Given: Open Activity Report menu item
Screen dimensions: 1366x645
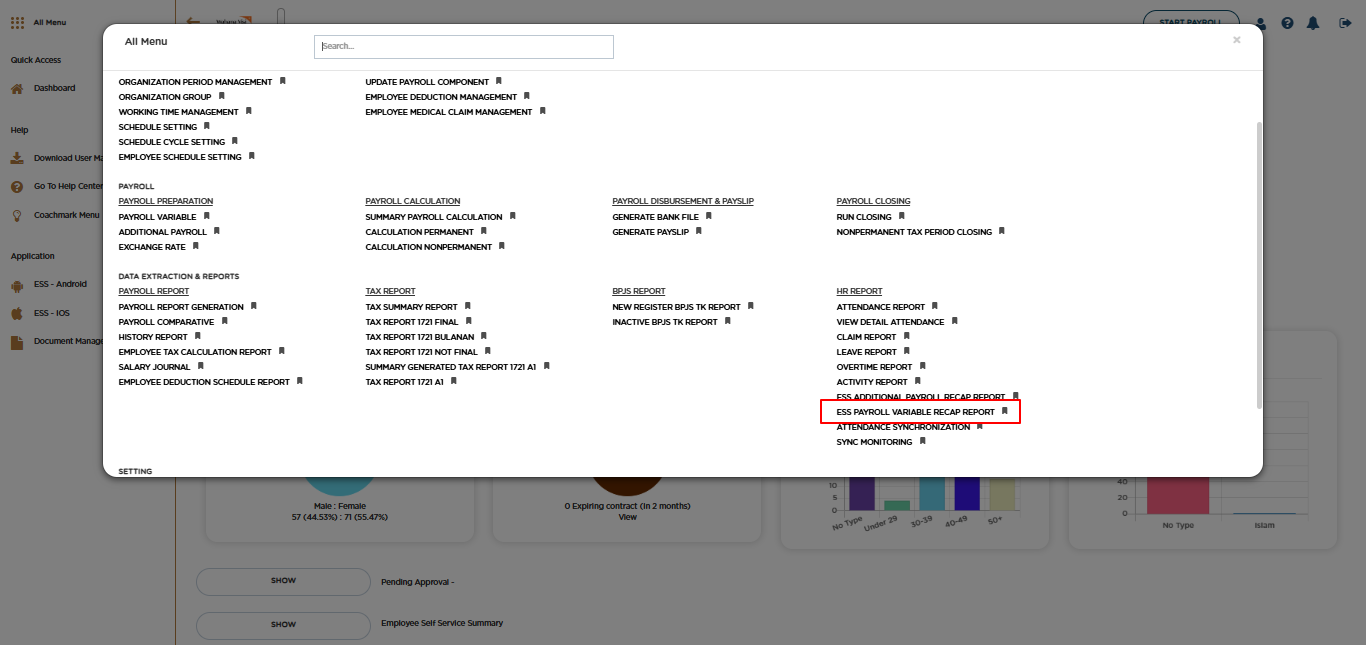Looking at the screenshot, I should coord(872,382).
